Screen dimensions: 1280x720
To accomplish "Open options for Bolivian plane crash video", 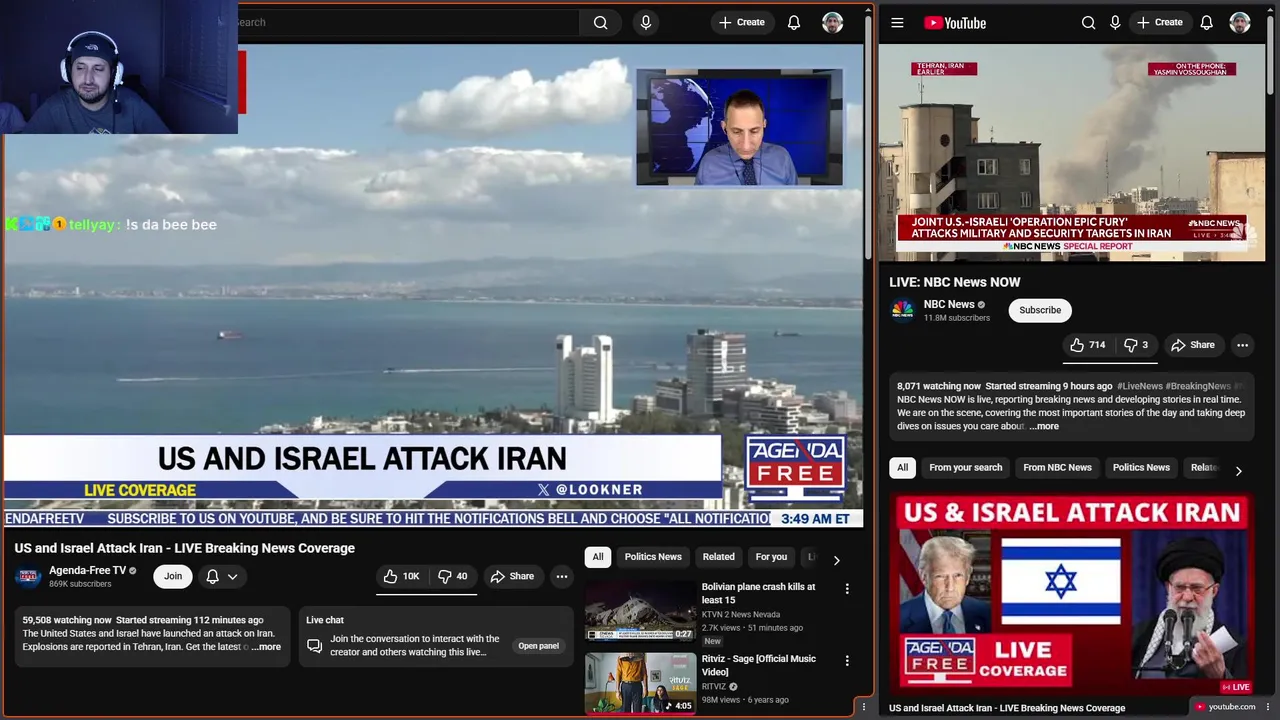I will (x=847, y=589).
